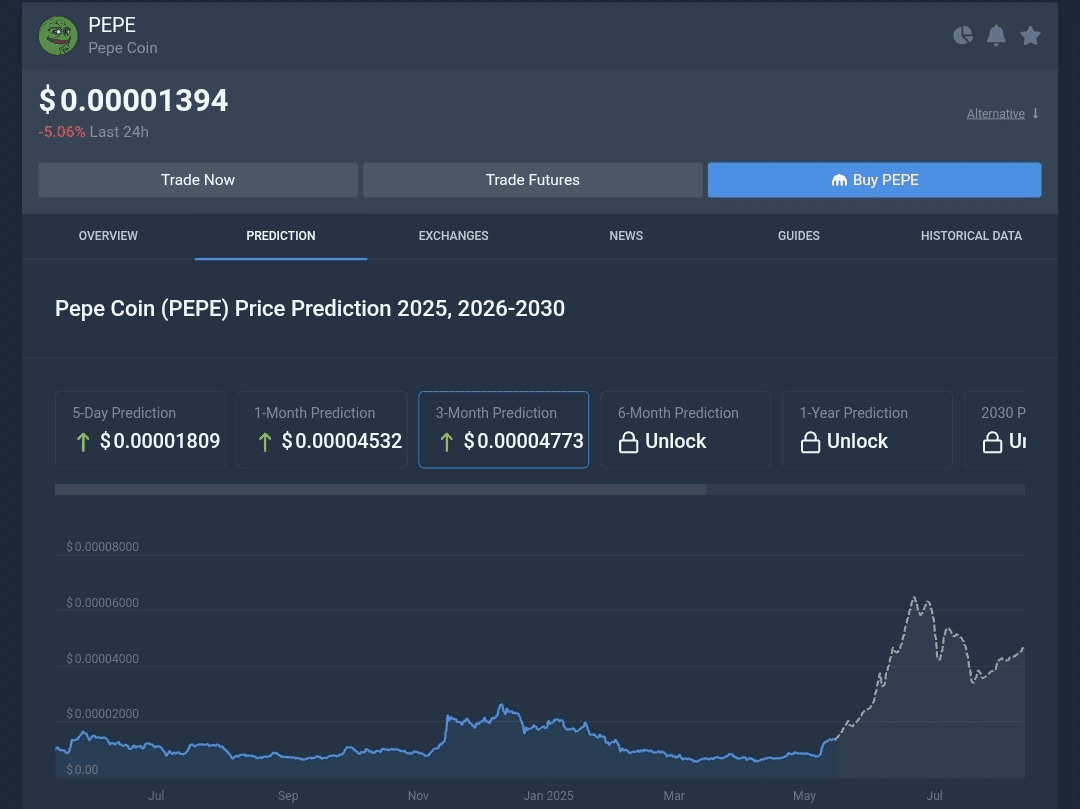Viewport: 1080px width, 809px height.
Task: Open the portfolio pie chart icon
Action: click(962, 35)
